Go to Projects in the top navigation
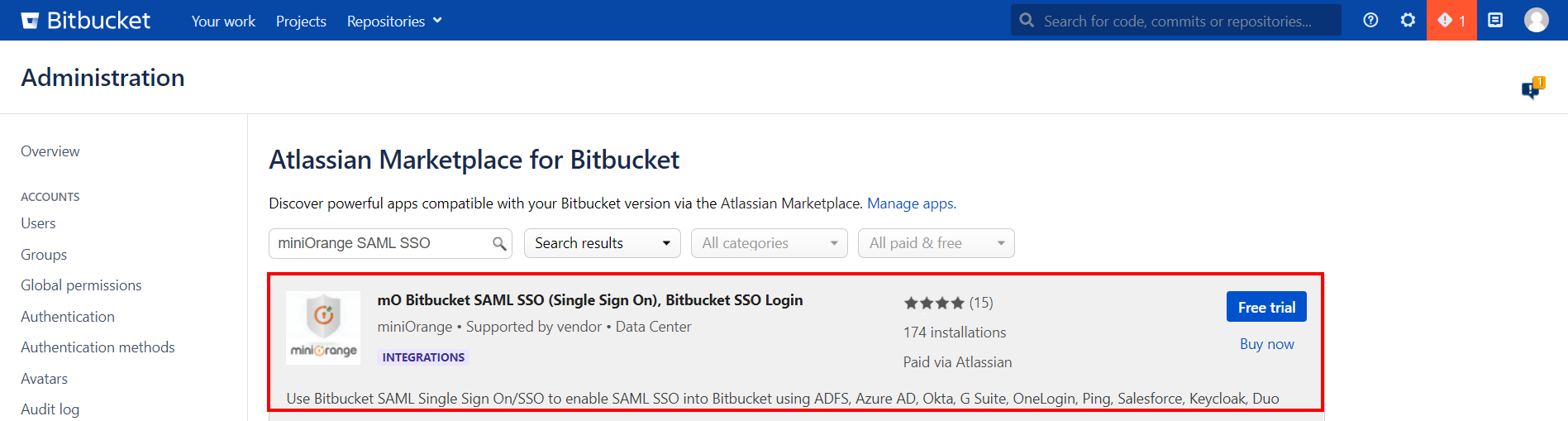This screenshot has width=1568, height=421. (x=301, y=21)
